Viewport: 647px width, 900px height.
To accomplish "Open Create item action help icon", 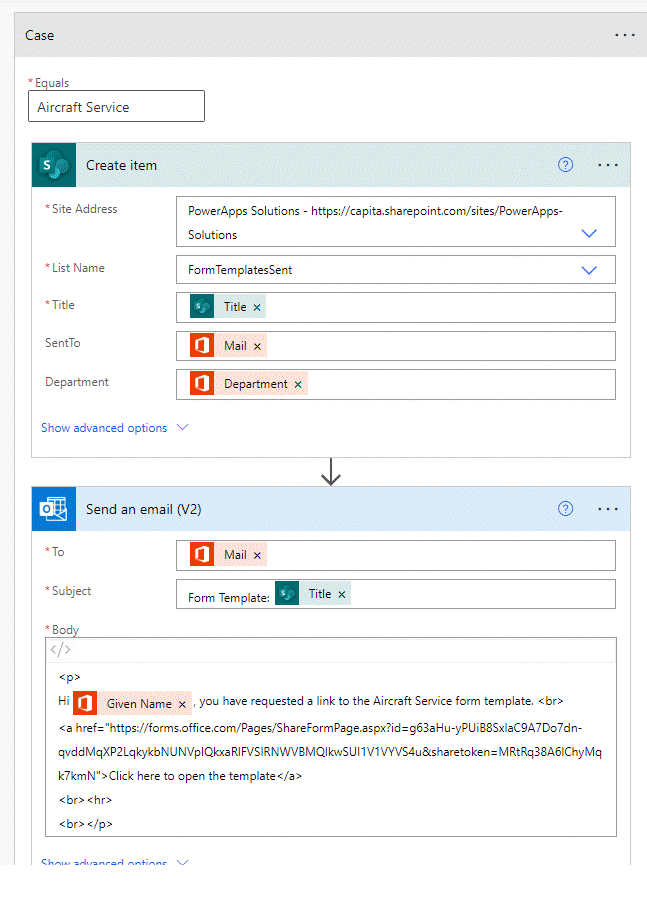I will click(x=566, y=165).
